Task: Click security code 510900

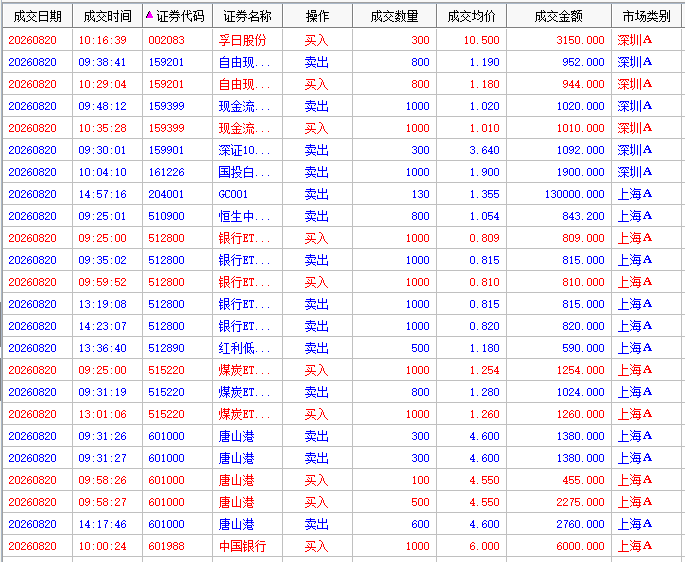Action: 166,216
